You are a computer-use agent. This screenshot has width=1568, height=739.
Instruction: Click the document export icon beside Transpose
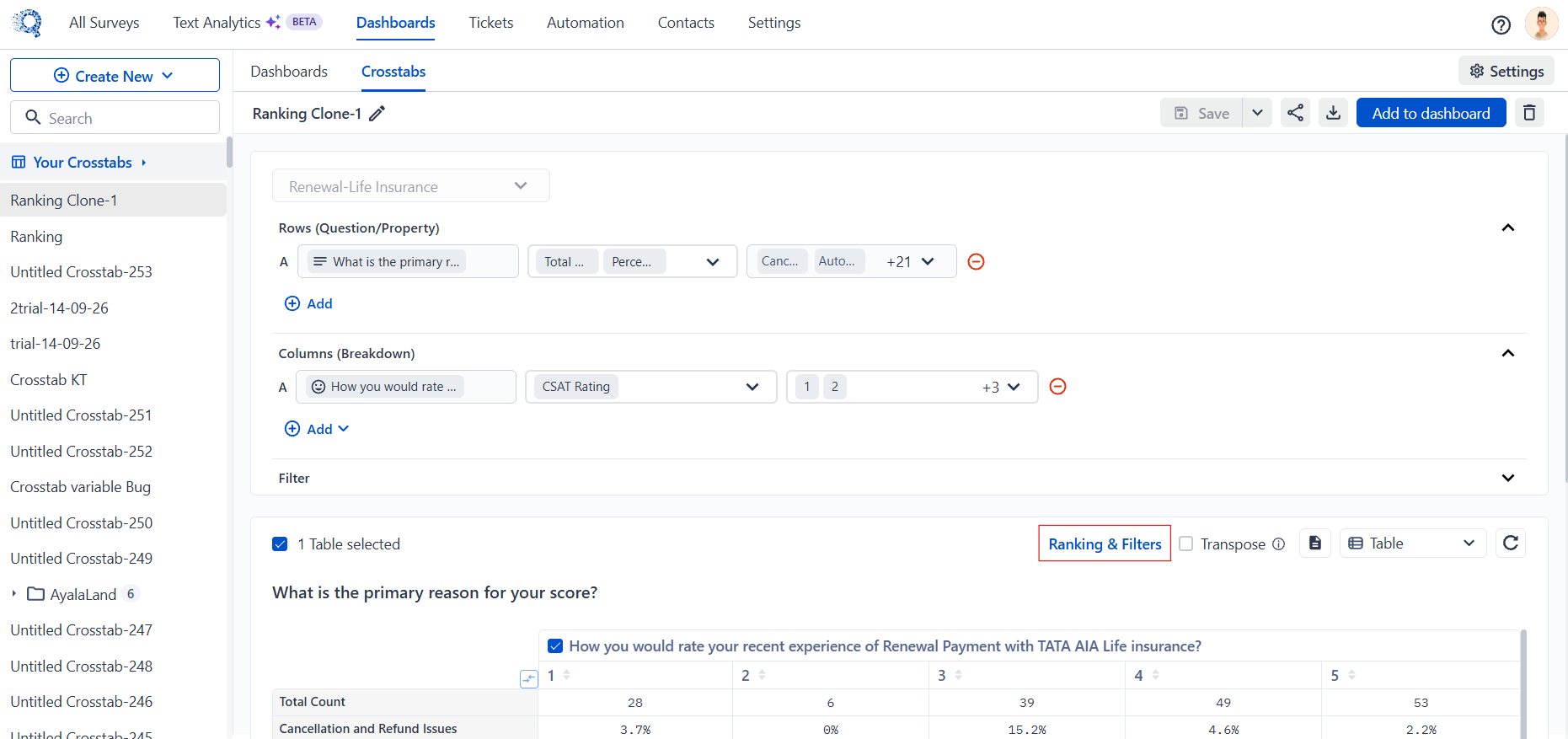pos(1314,544)
